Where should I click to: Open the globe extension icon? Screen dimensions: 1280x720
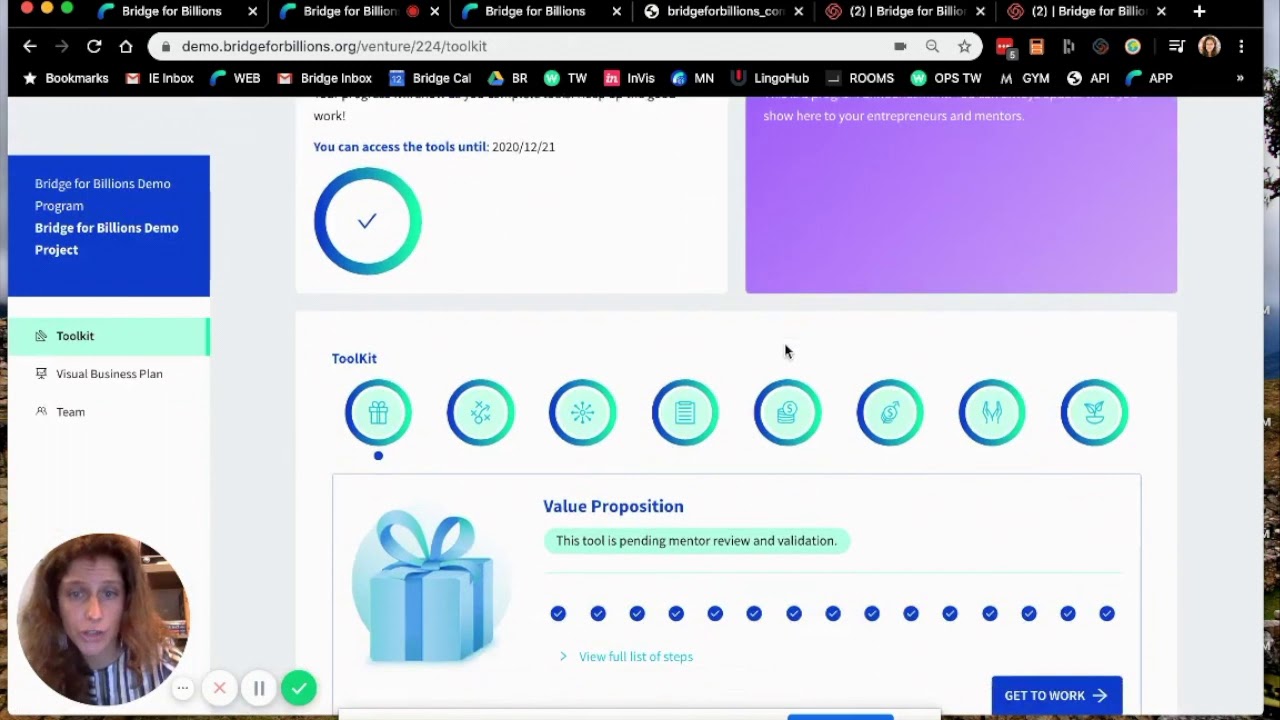click(1133, 46)
